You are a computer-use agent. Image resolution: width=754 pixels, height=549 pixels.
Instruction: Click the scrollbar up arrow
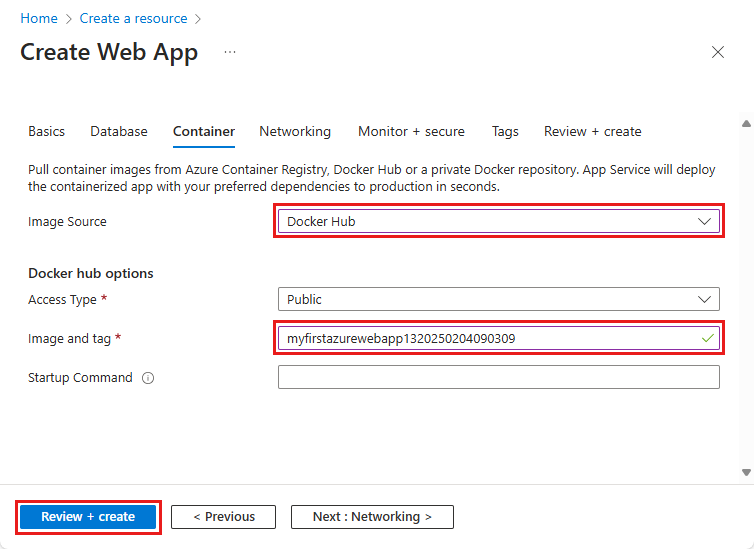coord(745,124)
